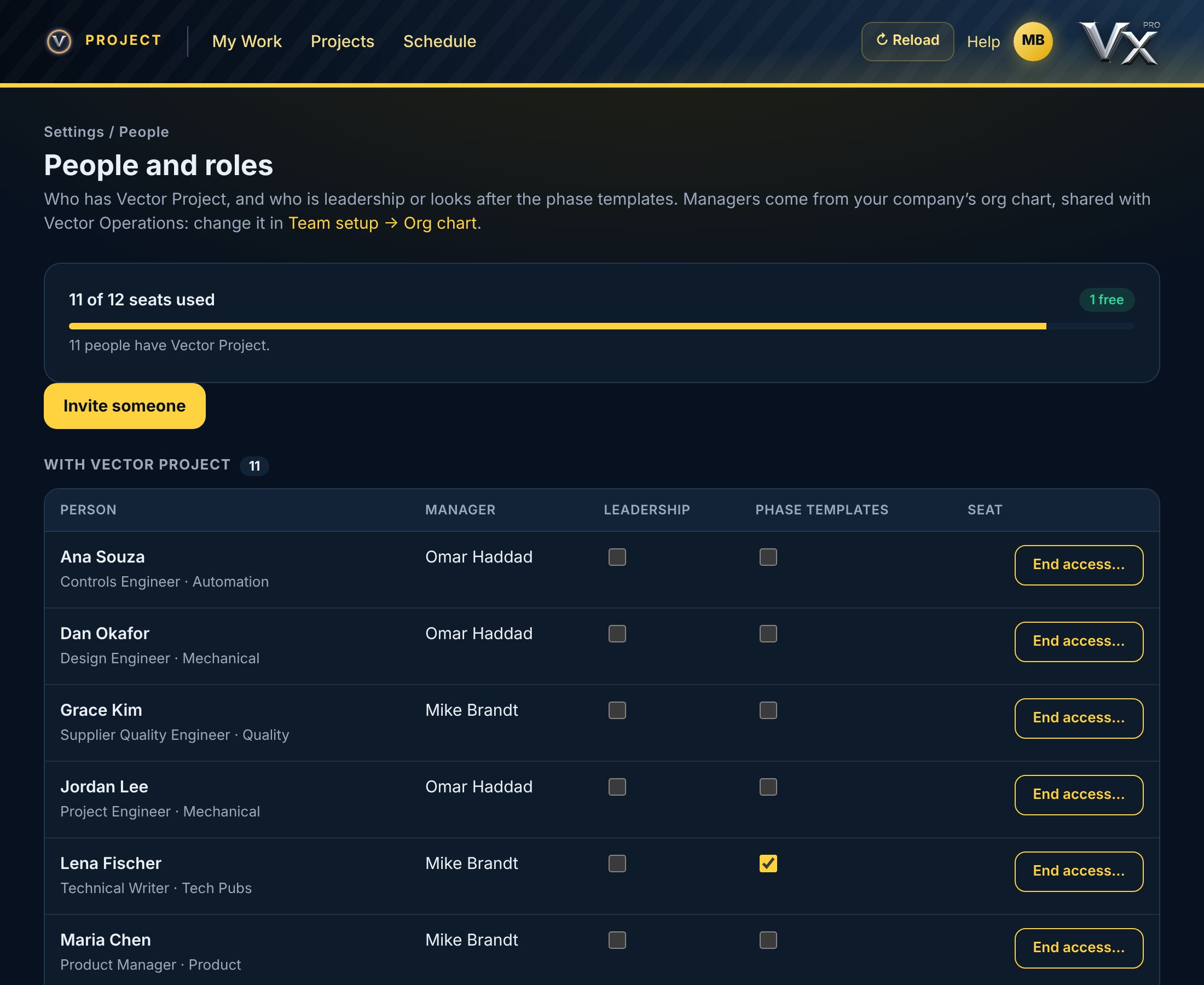Enable Leadership for Dan Okafor

coord(617,633)
